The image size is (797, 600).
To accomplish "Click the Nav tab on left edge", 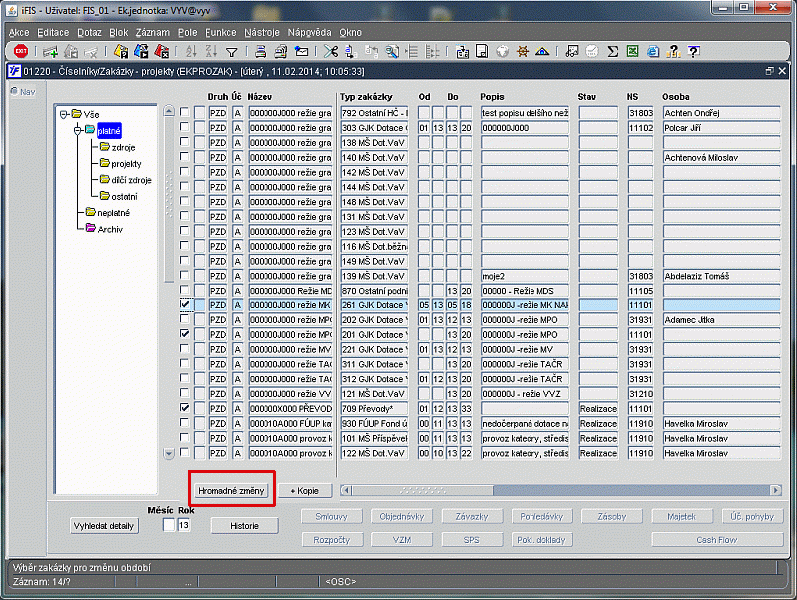I will click(23, 92).
